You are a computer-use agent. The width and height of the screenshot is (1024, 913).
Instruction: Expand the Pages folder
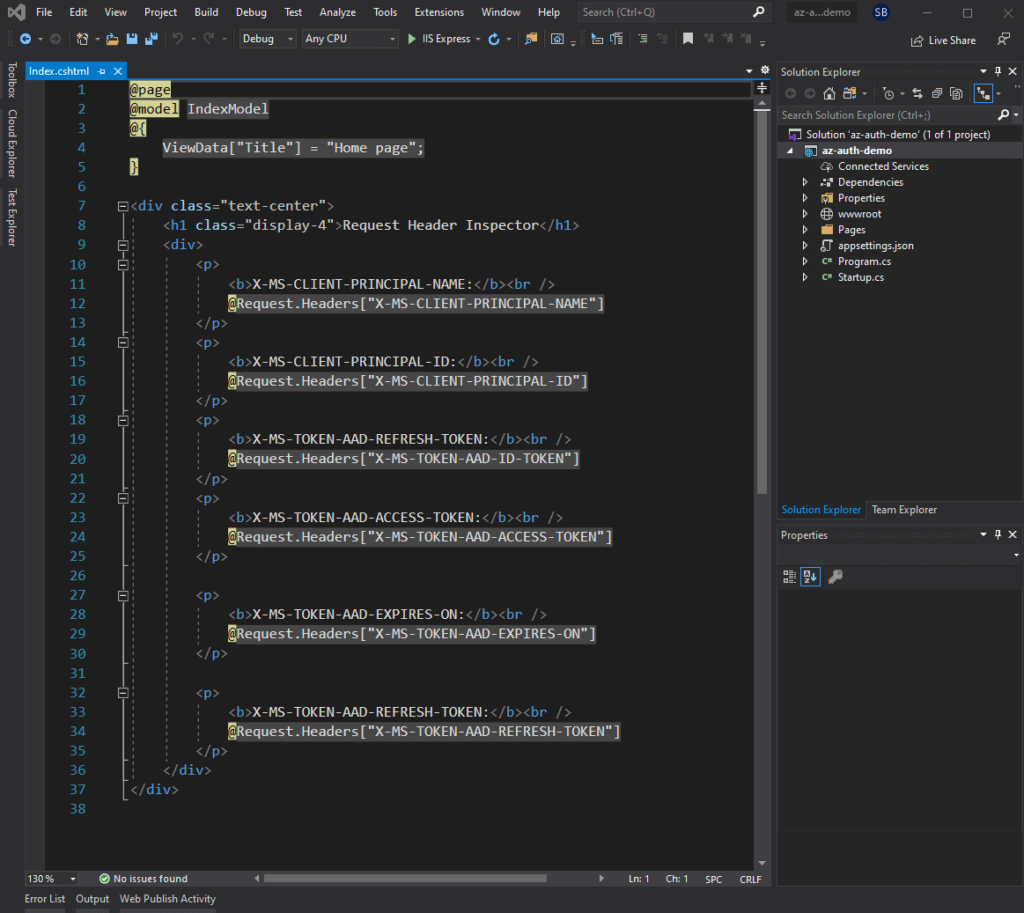point(805,230)
